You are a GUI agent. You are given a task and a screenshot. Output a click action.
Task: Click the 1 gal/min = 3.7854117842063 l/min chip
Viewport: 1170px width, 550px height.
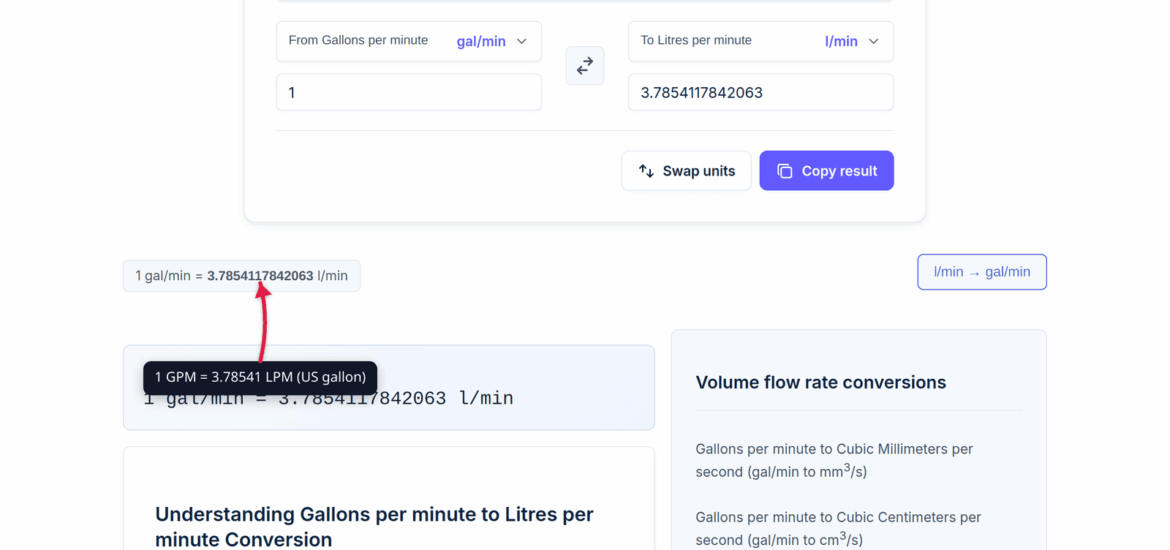click(242, 275)
